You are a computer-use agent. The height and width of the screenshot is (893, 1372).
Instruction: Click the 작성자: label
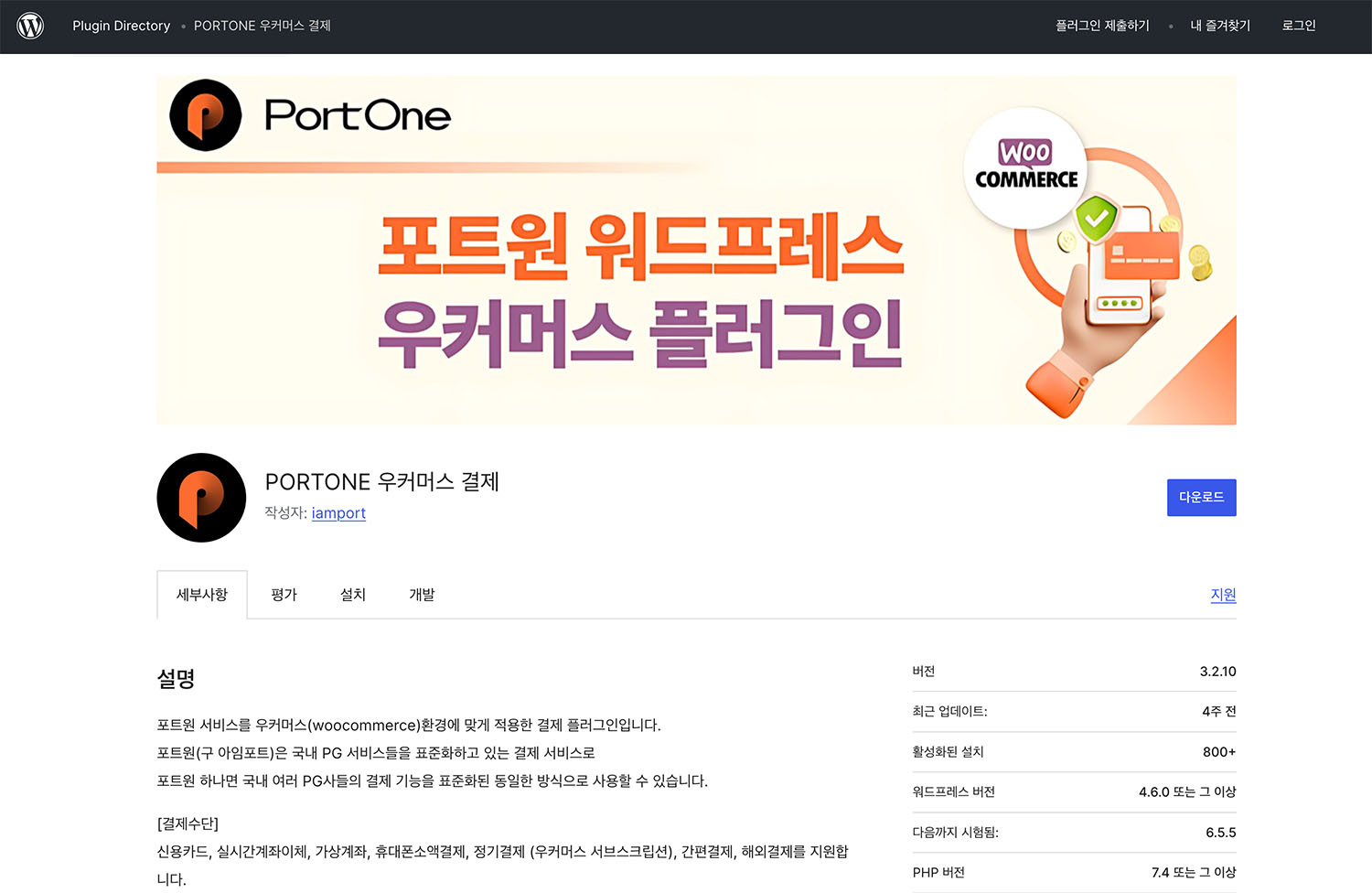click(x=285, y=513)
